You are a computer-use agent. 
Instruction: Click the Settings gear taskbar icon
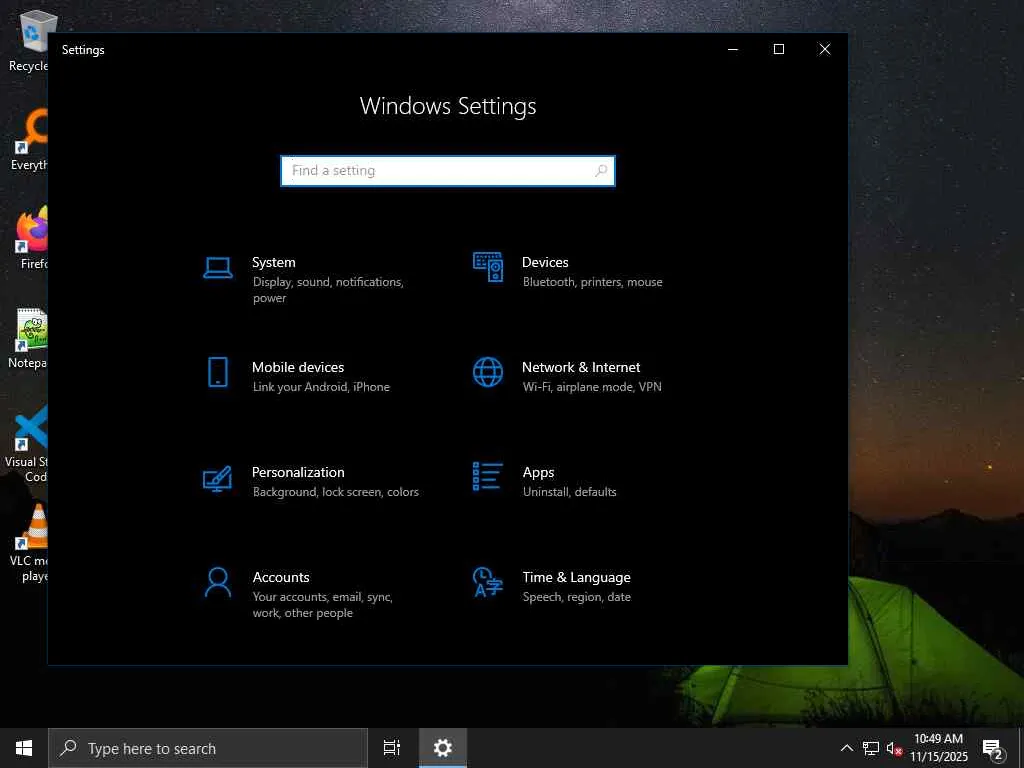(x=443, y=748)
